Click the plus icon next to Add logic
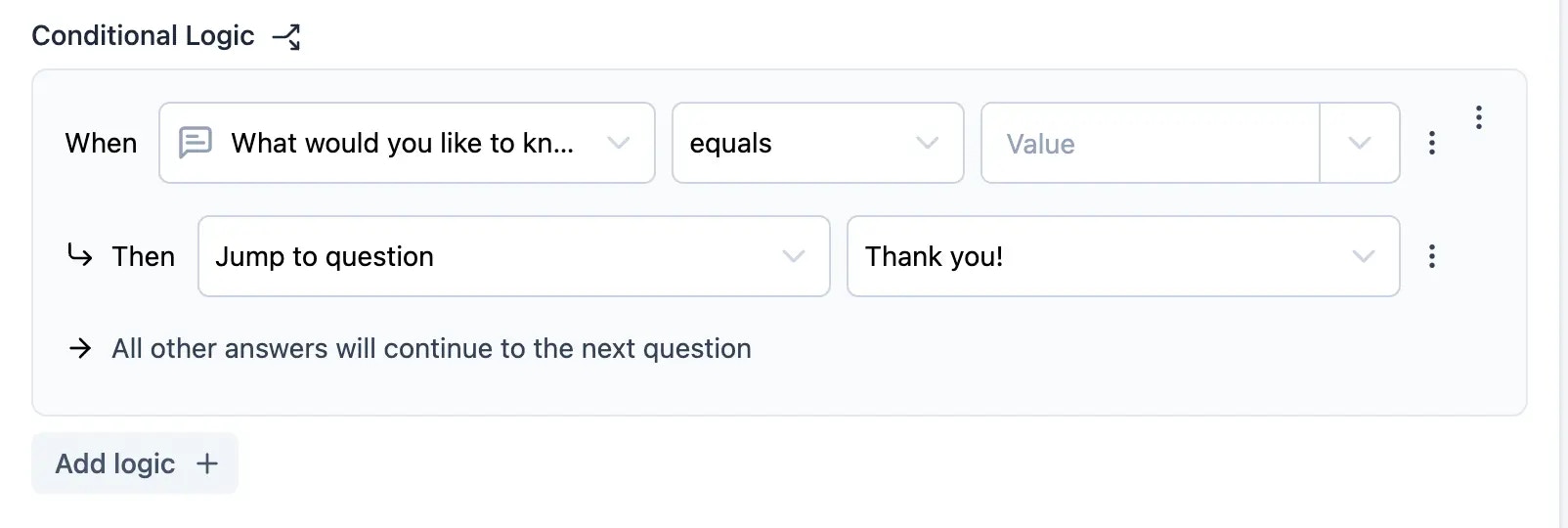1568x528 pixels. point(206,463)
